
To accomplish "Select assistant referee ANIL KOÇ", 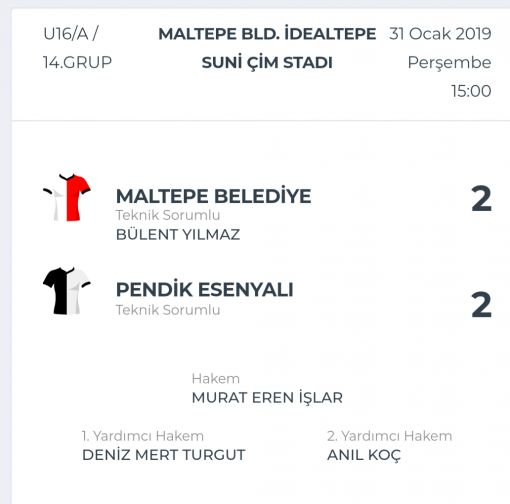I will [x=364, y=455].
